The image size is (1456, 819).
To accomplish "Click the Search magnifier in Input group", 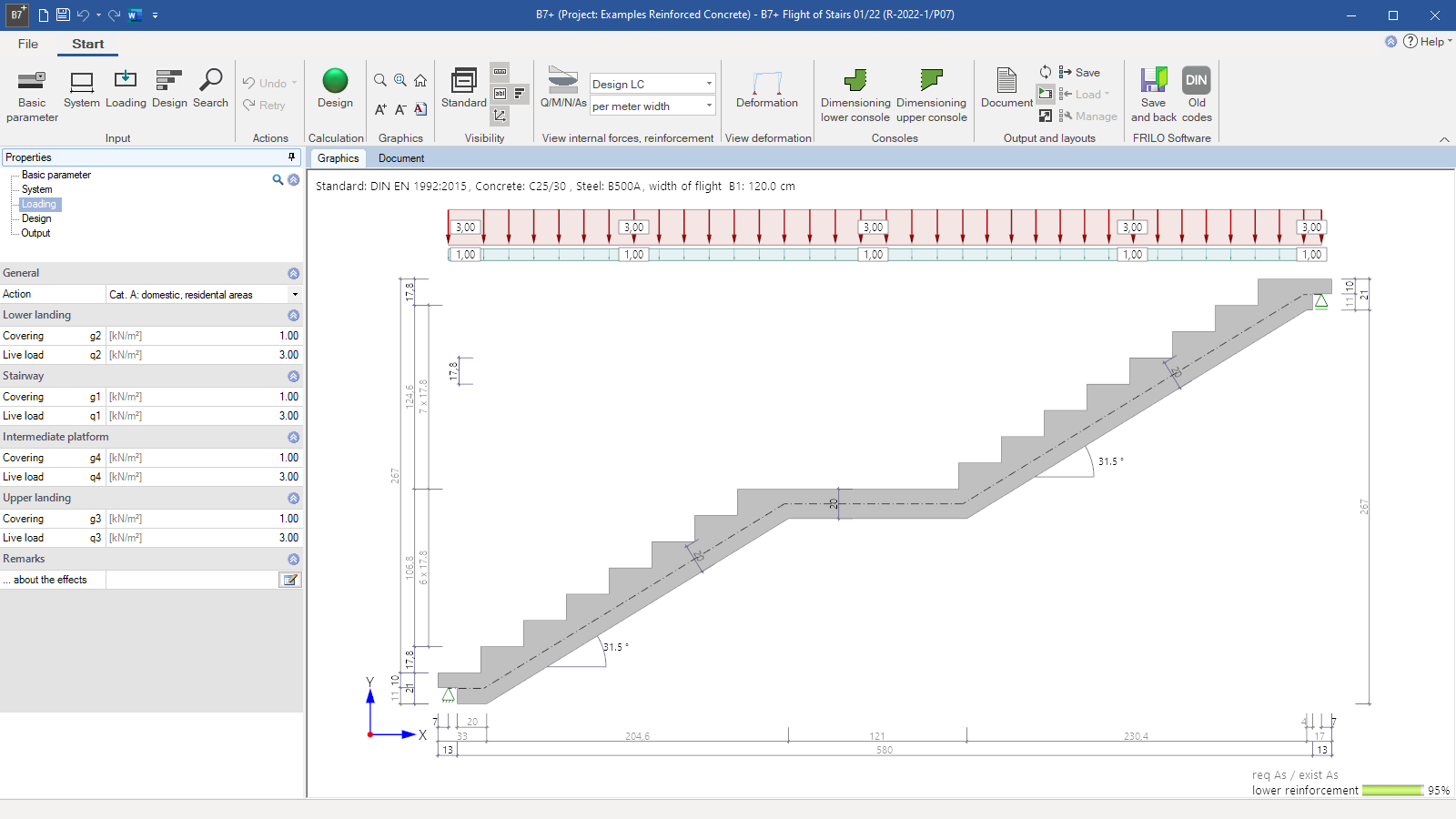I will 210,89.
